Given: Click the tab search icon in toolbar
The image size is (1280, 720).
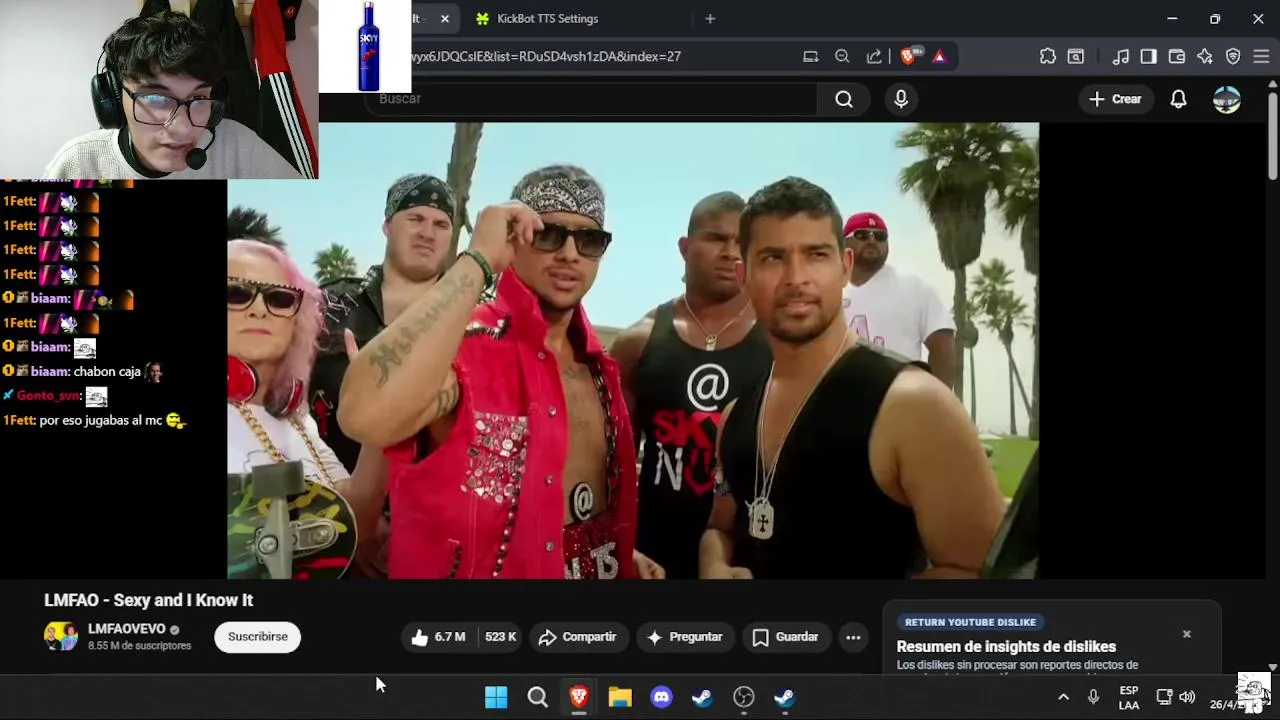Looking at the screenshot, I should point(1076,57).
